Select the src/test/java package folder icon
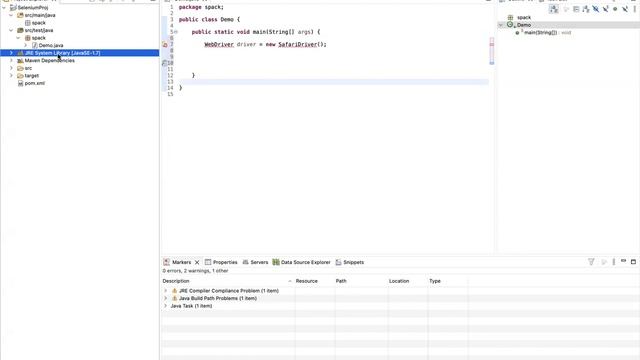 (x=20, y=30)
